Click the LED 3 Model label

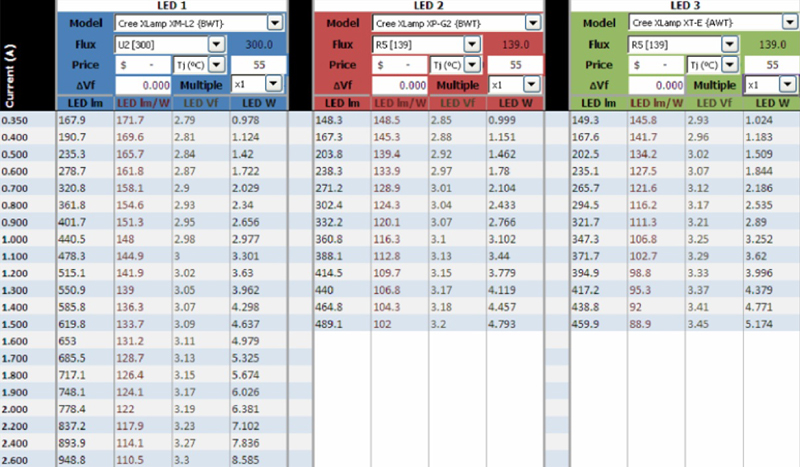click(599, 23)
